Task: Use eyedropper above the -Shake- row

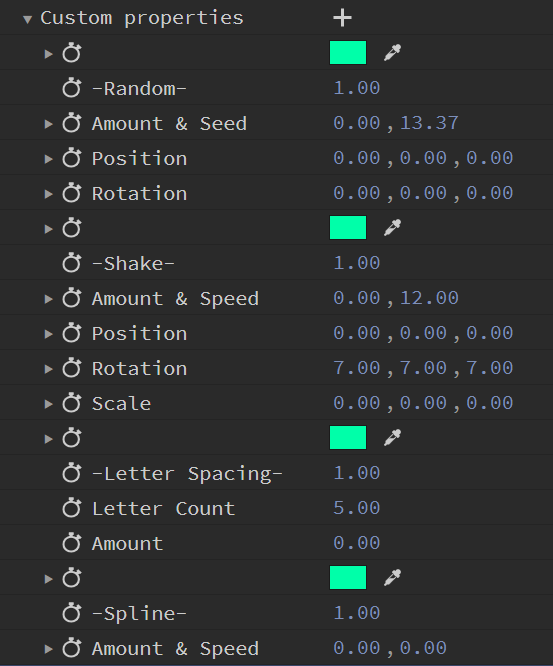Action: click(392, 228)
